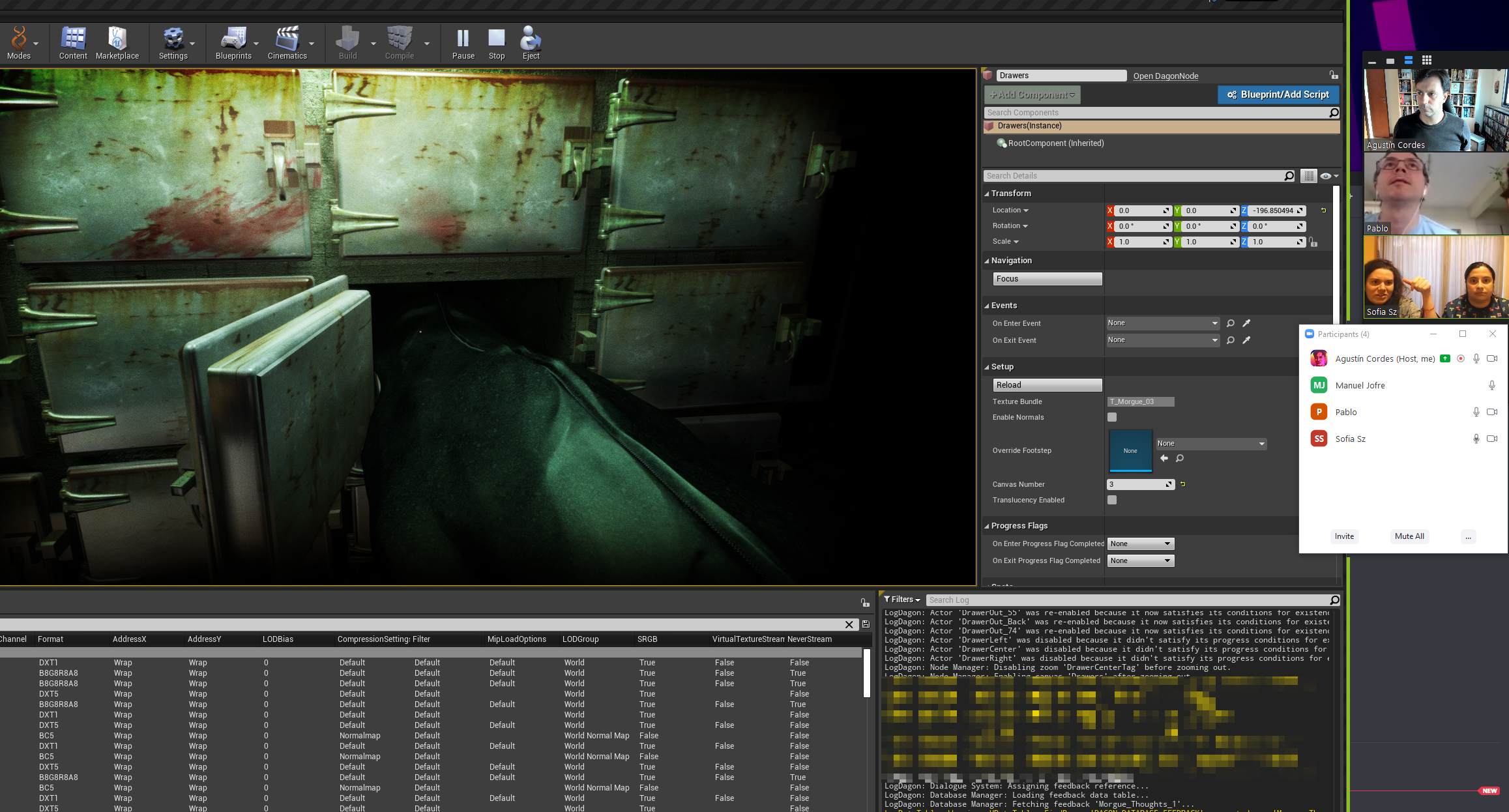The image size is (1509, 812).
Task: Open details view options eye menu
Action: 1329,176
